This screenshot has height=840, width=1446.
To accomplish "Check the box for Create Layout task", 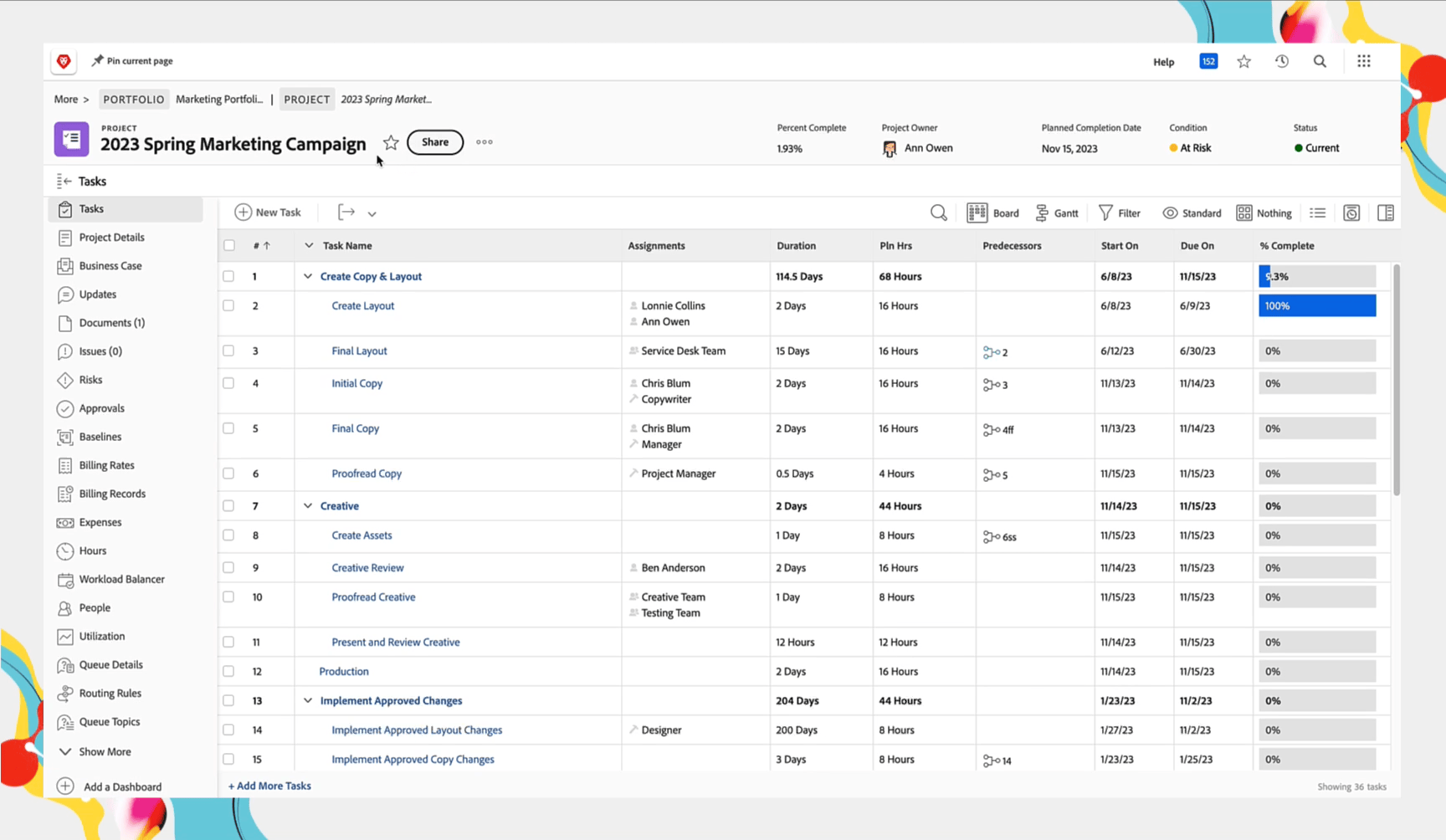I will tap(228, 305).
